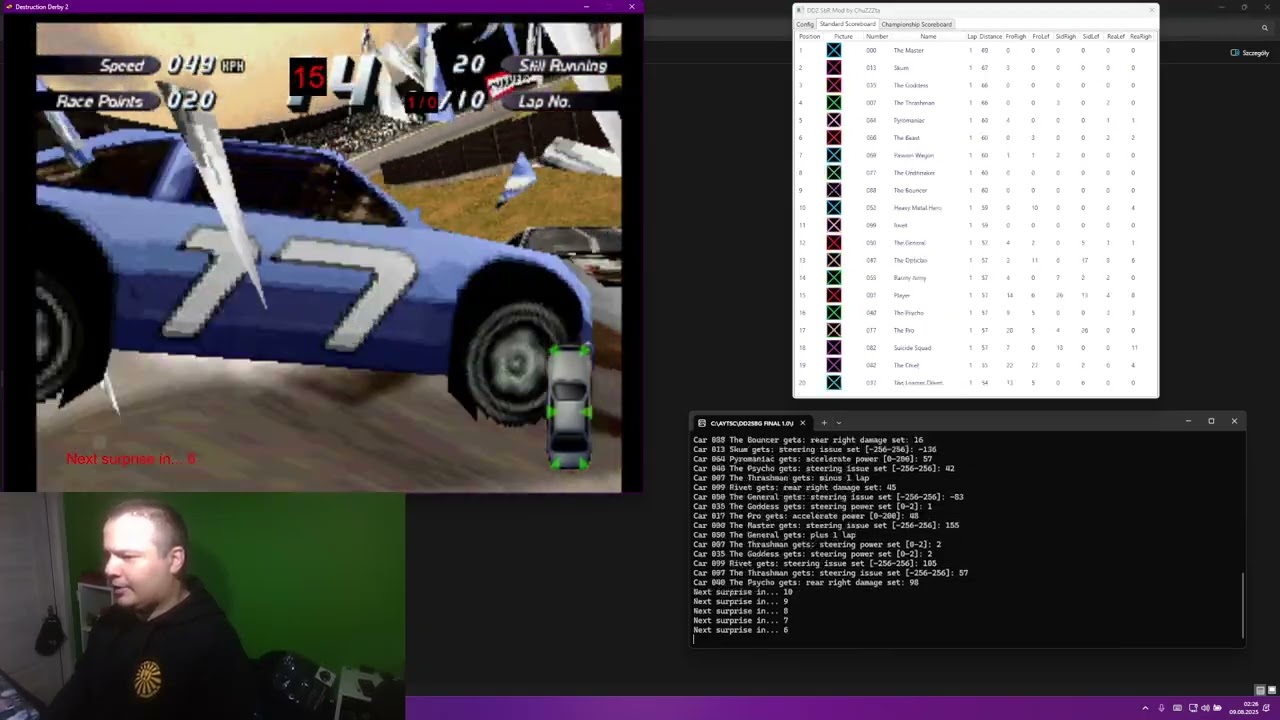Image resolution: width=1280 pixels, height=720 pixels.
Task: Select the name 'Pyromaniac' in the scoreboard
Action: 909,120
